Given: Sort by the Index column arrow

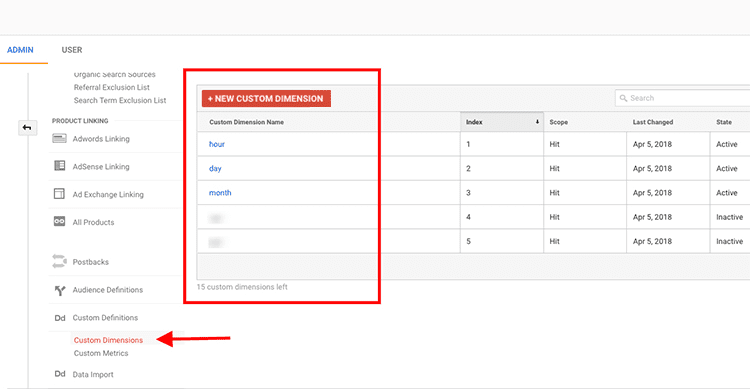Looking at the screenshot, I should [537, 122].
